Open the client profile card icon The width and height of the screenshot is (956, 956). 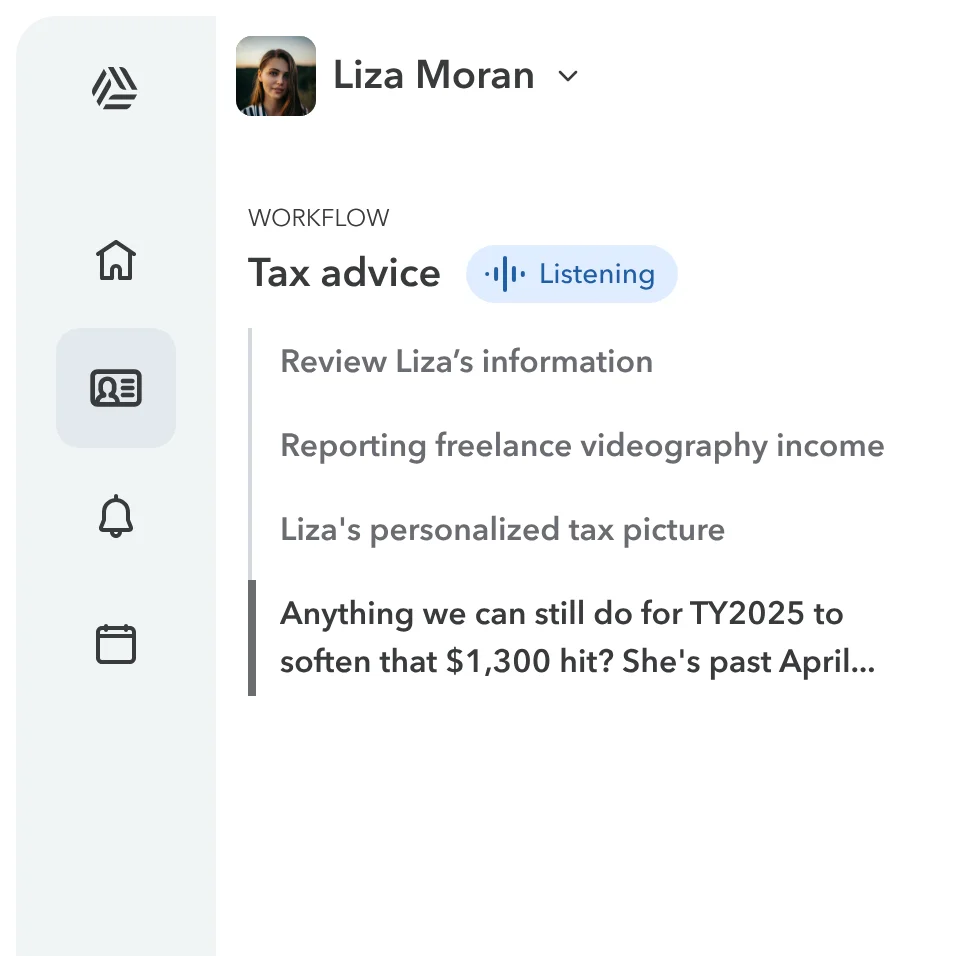(116, 388)
